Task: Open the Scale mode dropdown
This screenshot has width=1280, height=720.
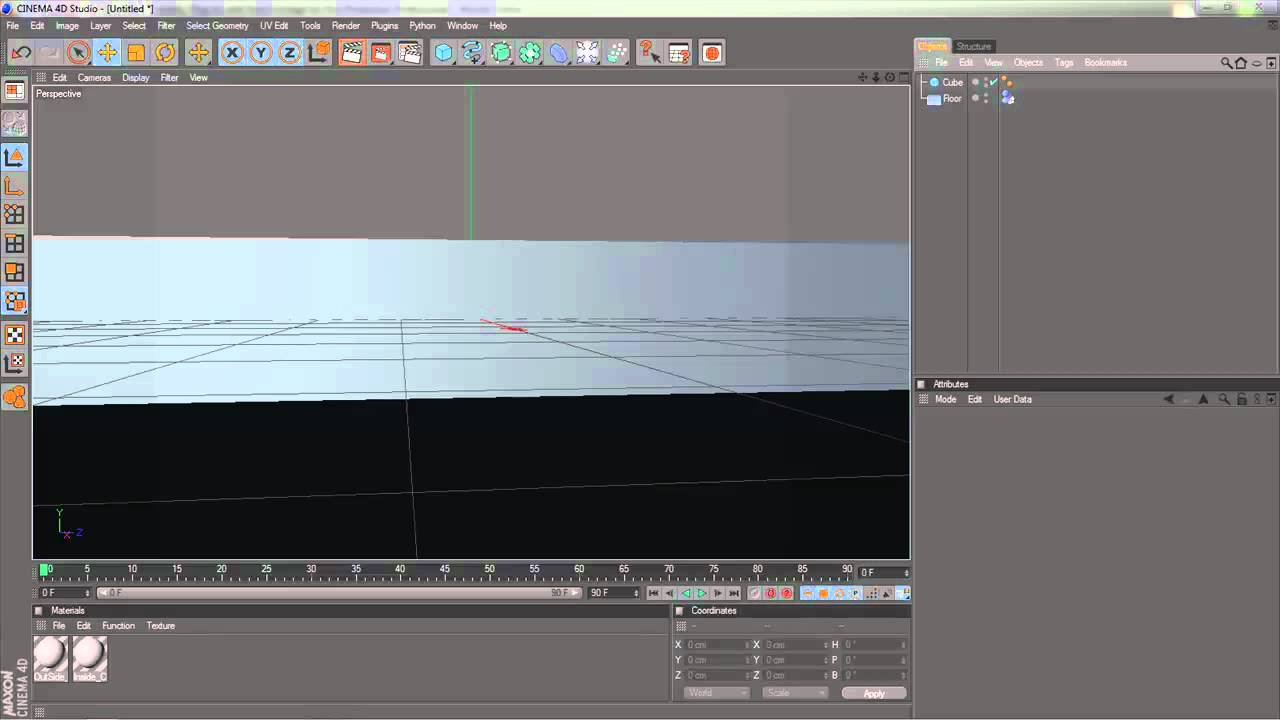Action: coord(793,693)
